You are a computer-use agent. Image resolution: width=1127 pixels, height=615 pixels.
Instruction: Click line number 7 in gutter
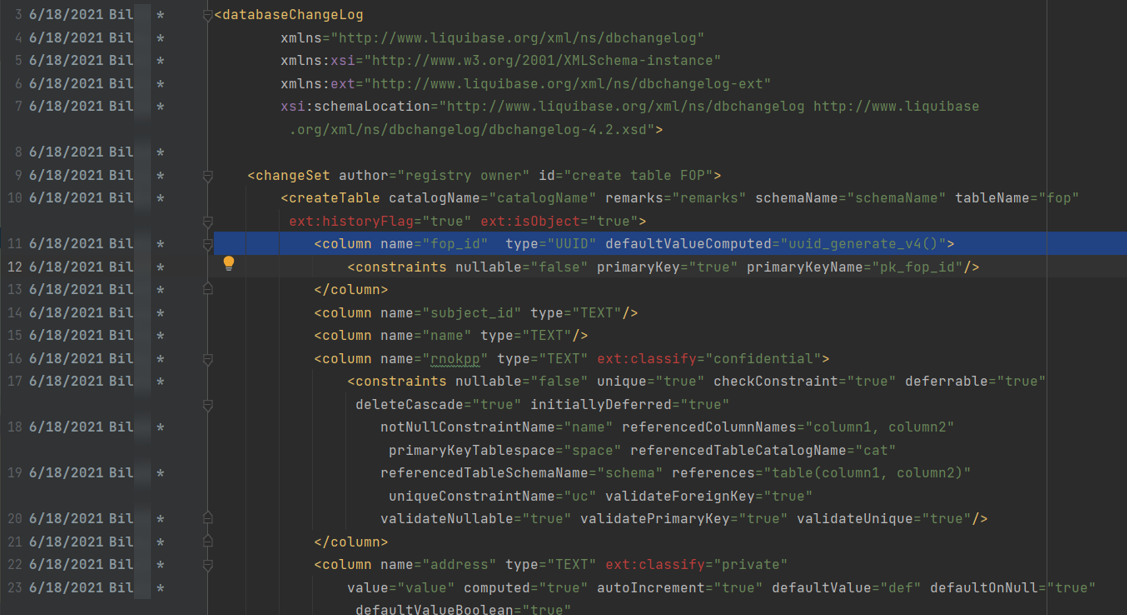(x=19, y=106)
